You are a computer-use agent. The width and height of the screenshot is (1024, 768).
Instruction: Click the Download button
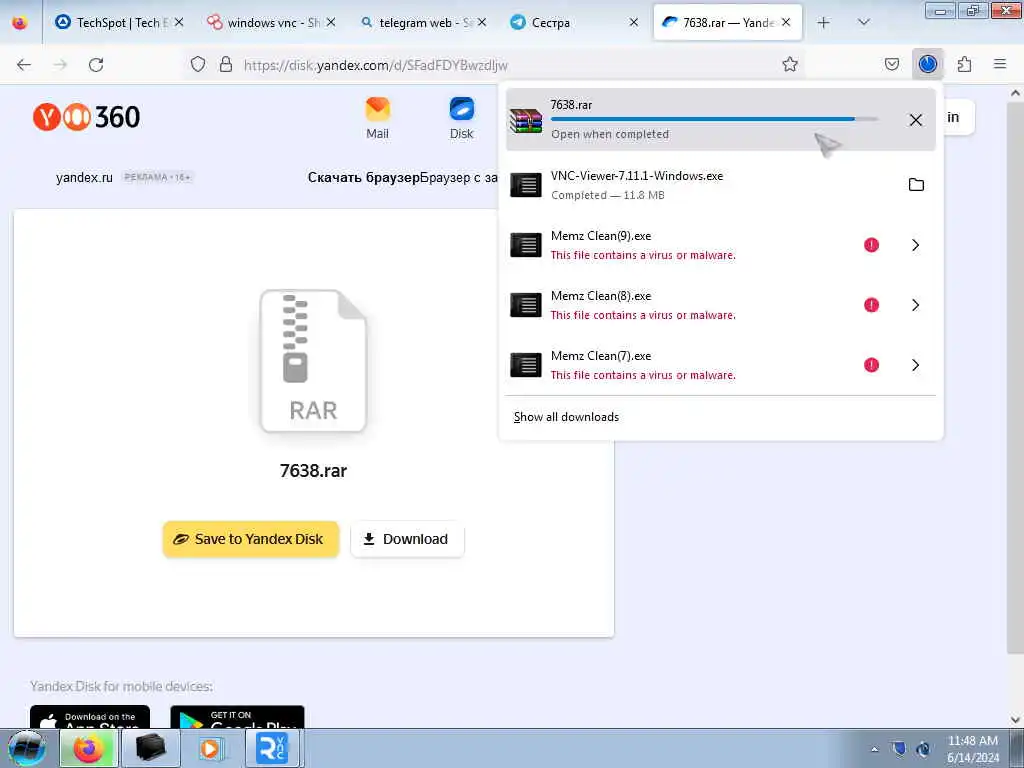[408, 539]
